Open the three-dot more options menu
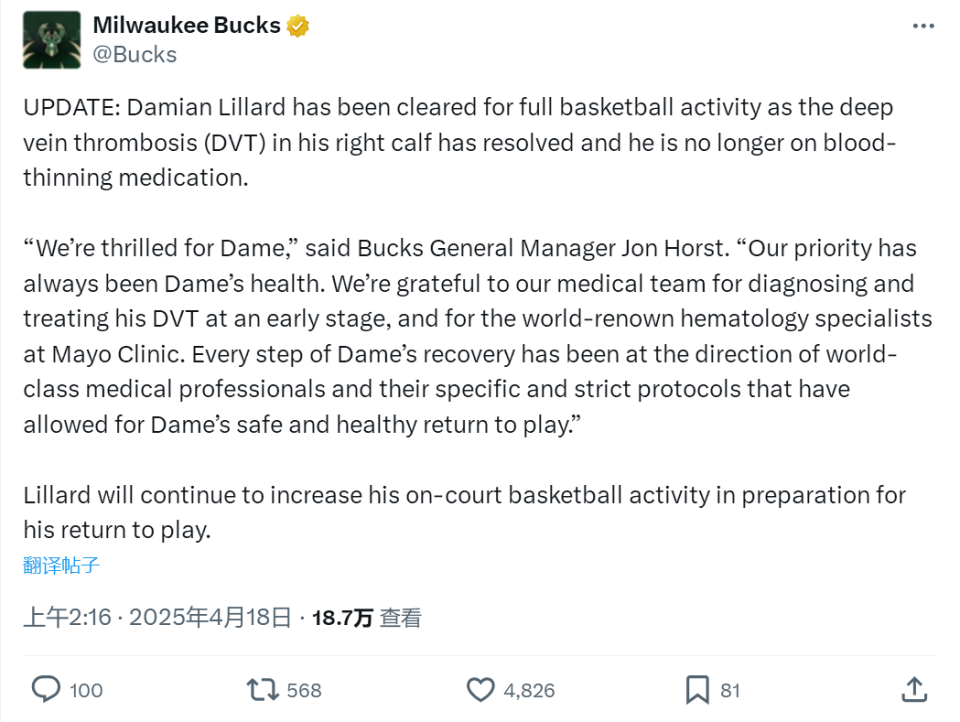 point(923,26)
